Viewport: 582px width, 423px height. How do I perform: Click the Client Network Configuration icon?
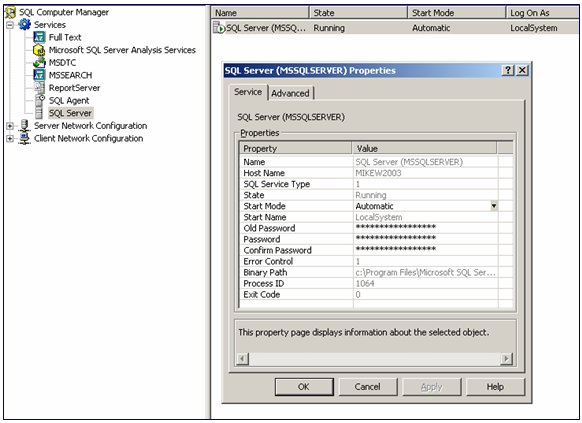[x=24, y=138]
